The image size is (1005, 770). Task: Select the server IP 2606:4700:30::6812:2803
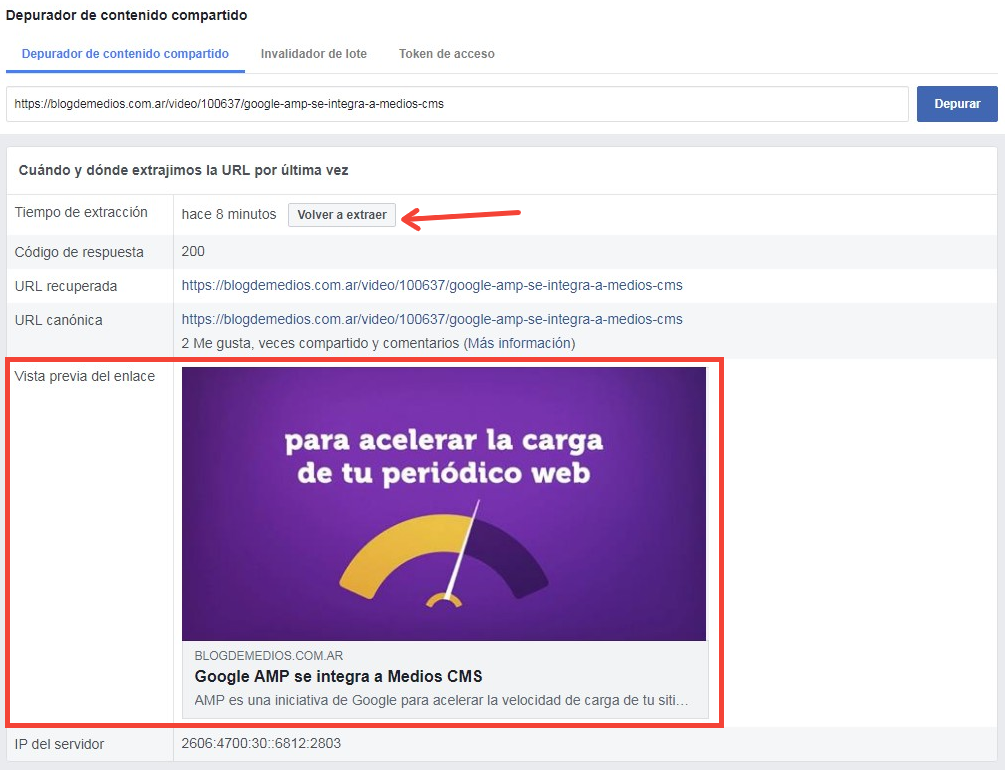(x=261, y=743)
